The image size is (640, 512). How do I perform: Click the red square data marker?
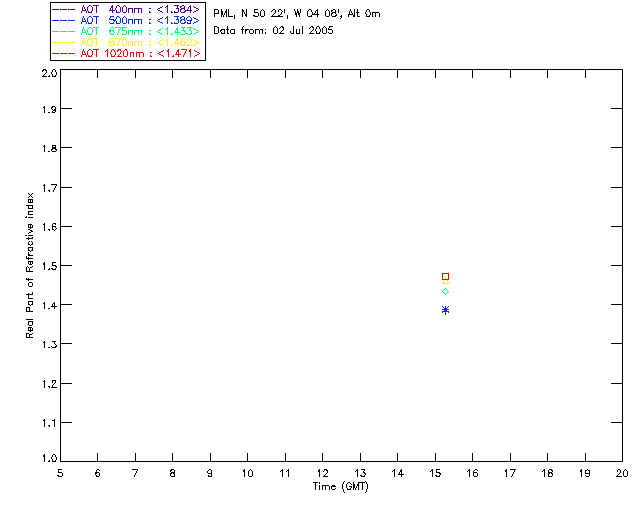445,276
